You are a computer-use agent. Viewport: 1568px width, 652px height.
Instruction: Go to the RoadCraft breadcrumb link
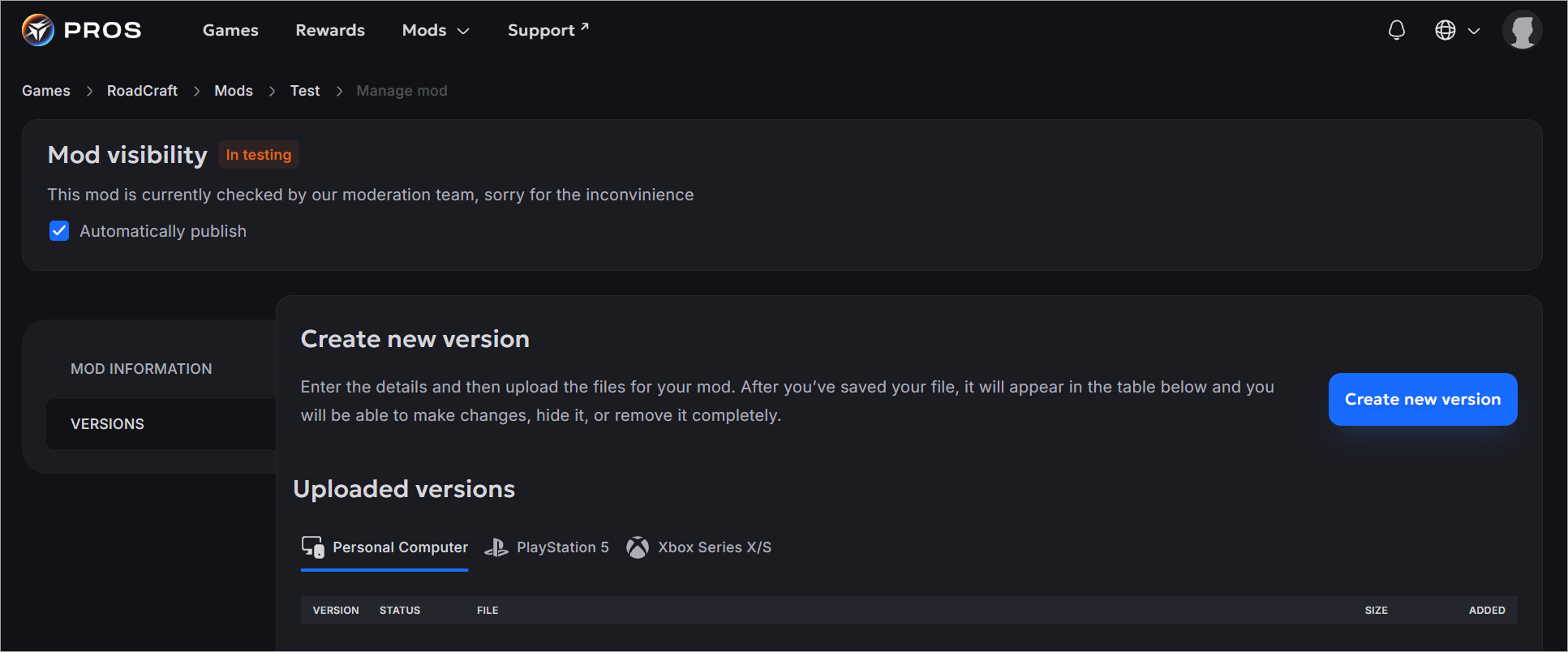click(x=142, y=91)
